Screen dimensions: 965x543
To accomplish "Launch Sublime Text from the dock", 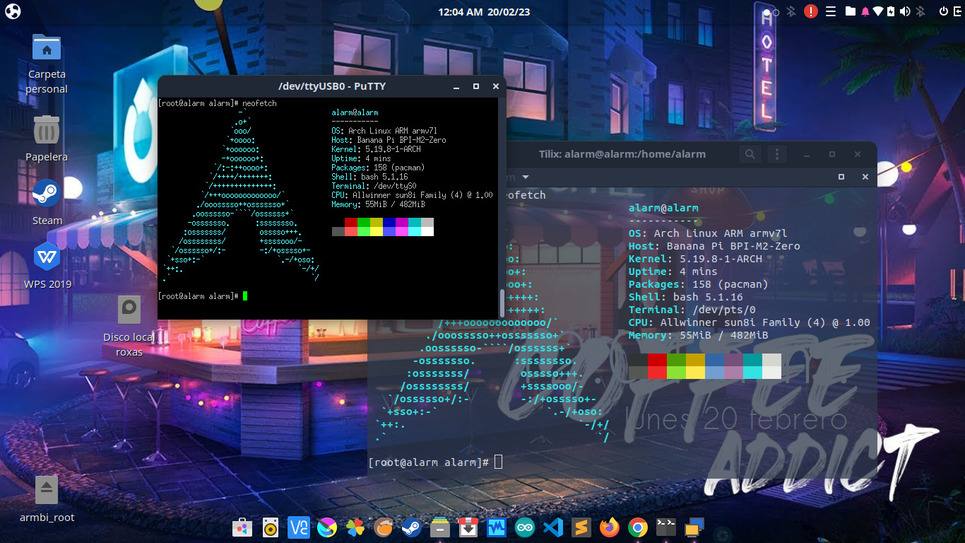I will pyautogui.click(x=581, y=528).
